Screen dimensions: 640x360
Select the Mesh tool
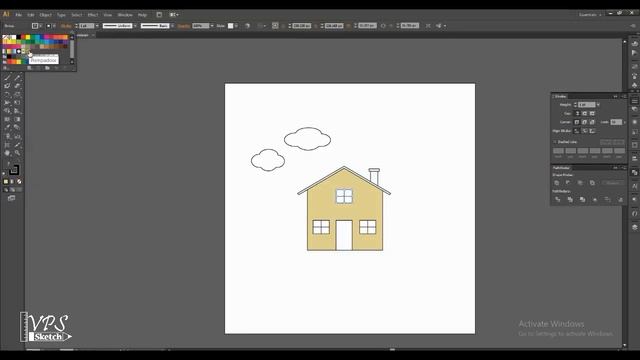tap(7, 119)
